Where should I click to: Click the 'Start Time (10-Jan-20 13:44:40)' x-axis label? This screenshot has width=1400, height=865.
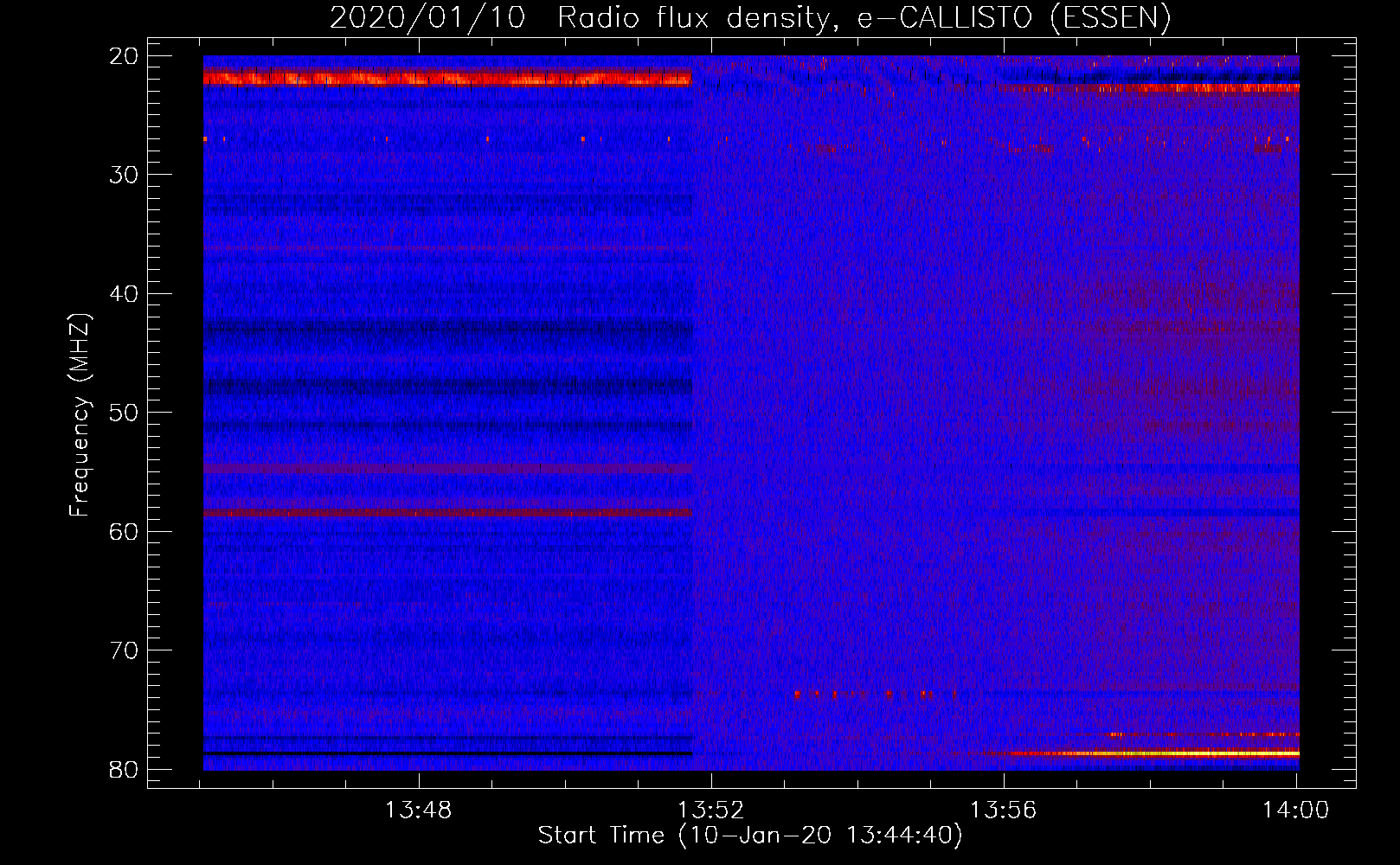coord(750,836)
